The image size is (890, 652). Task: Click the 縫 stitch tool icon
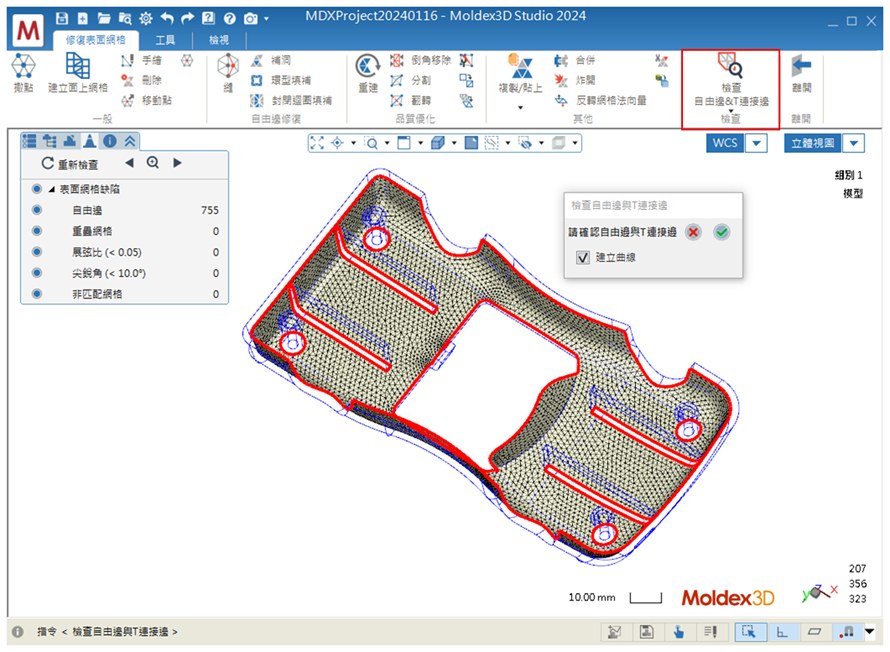228,73
